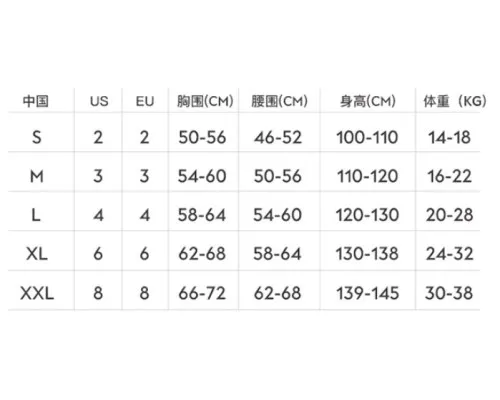Viewport: 500px width, 400px height.
Task: Select the L size row label
Action: coord(36,215)
